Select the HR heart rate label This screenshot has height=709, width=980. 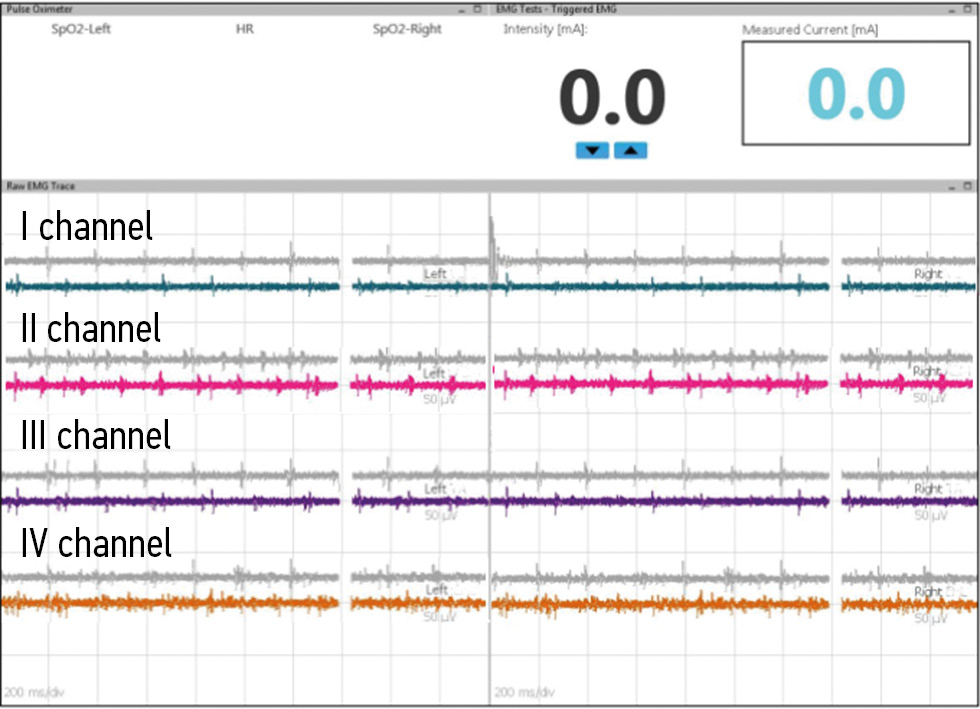pyautogui.click(x=244, y=29)
